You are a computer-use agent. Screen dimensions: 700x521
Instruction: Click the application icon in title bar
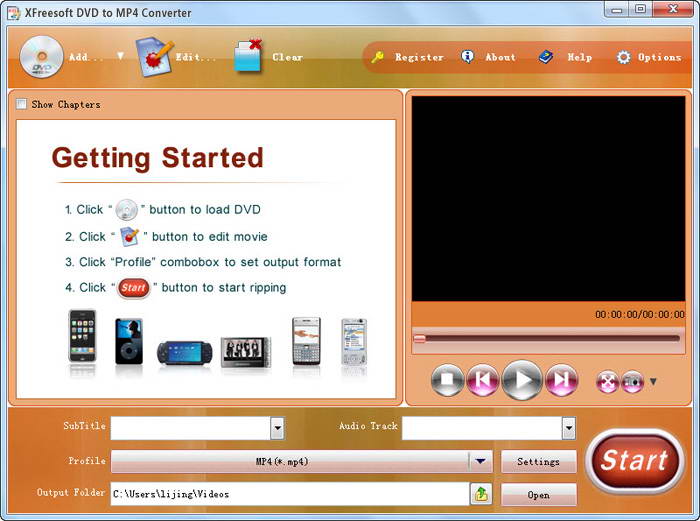(13, 13)
